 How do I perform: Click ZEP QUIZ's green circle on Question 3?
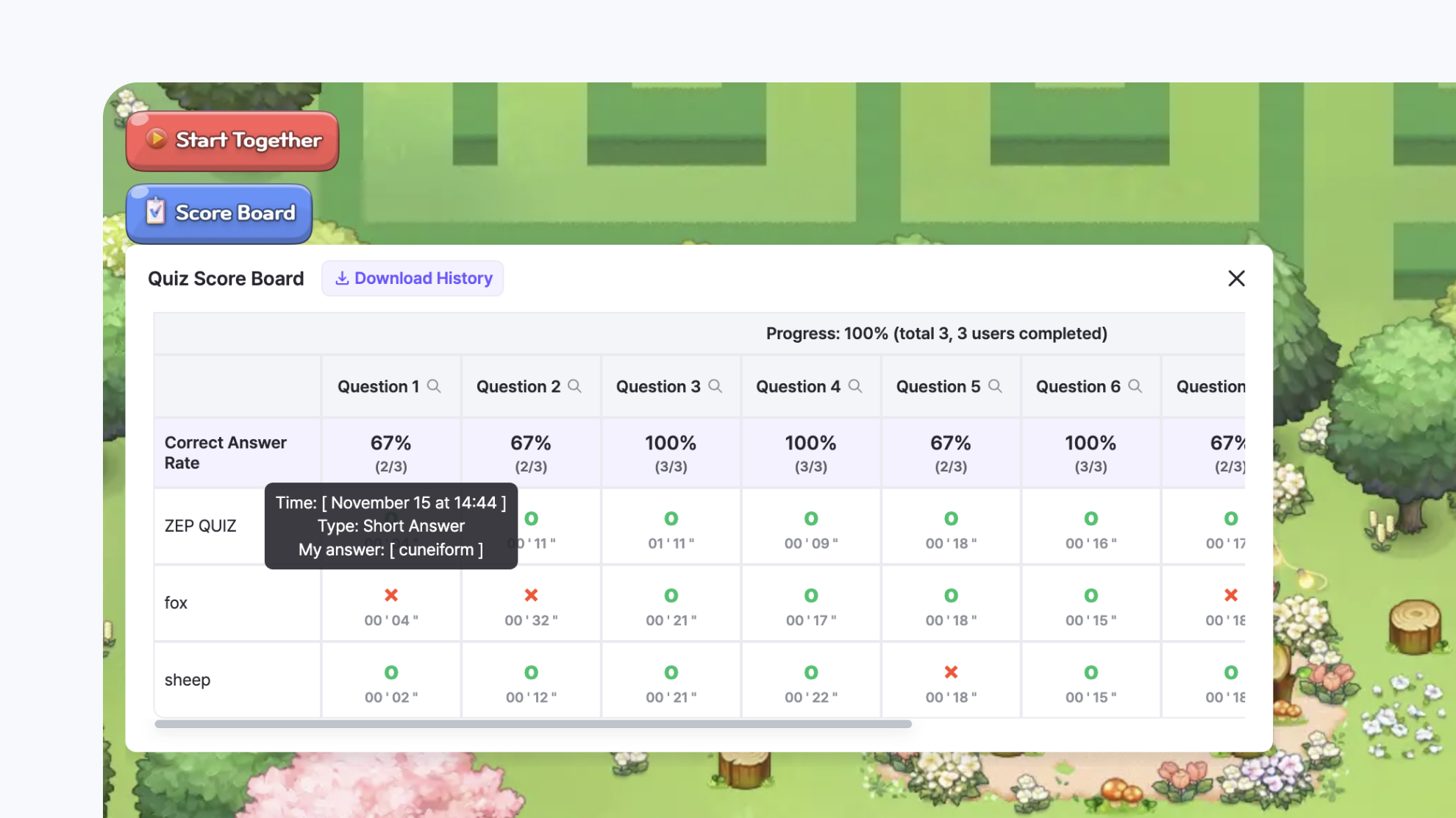tap(671, 519)
